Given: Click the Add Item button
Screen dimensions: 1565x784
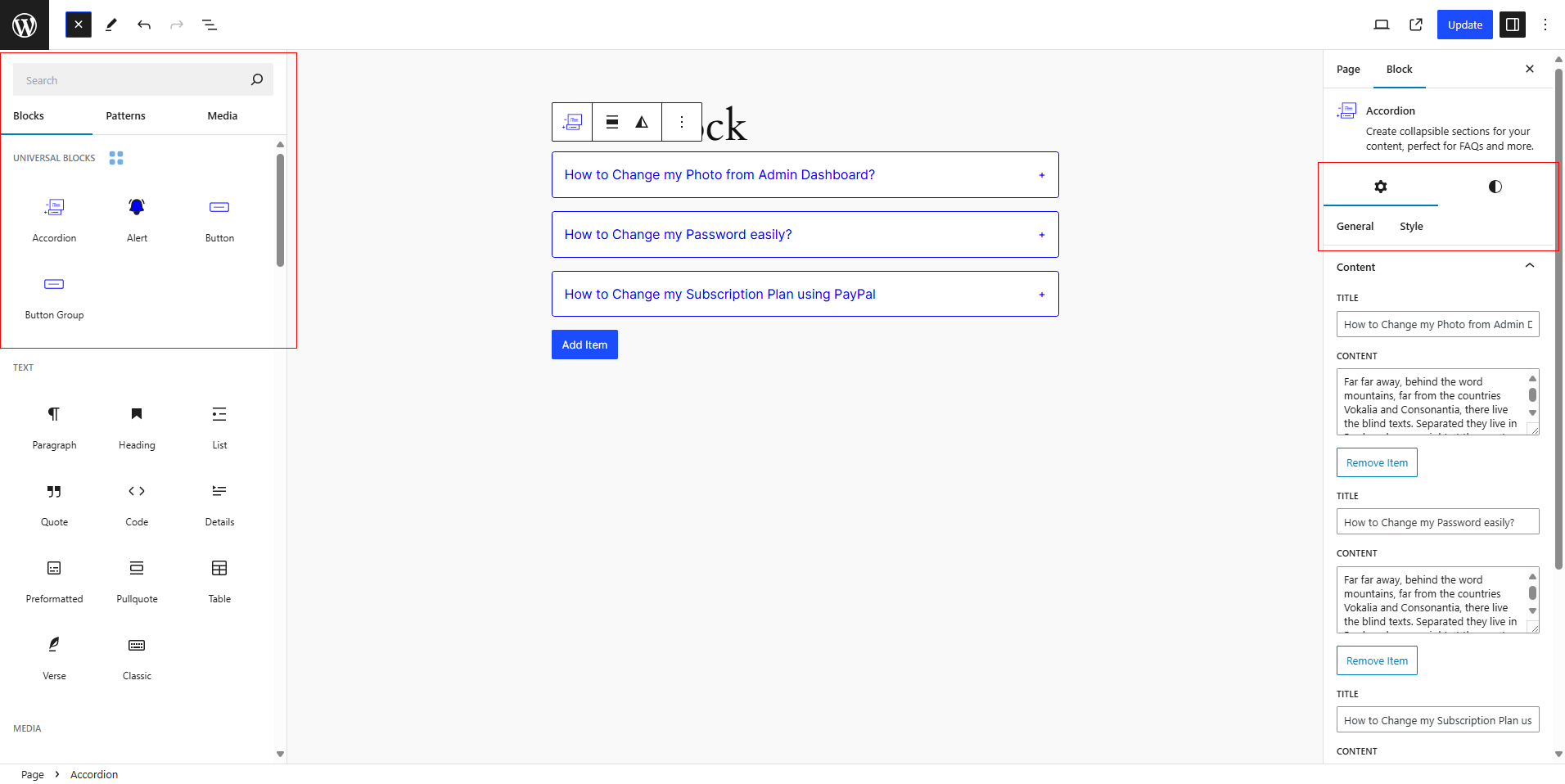Looking at the screenshot, I should click(x=584, y=345).
